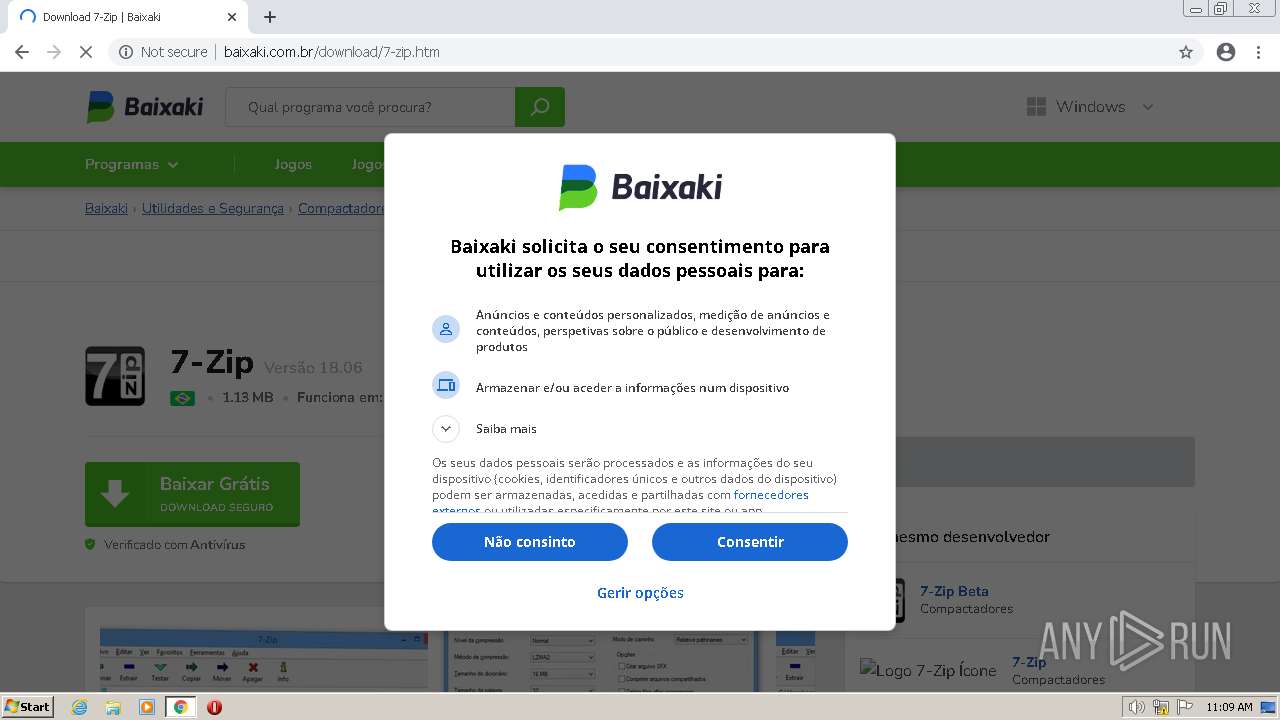Open the Chrome profile avatar
The image size is (1280, 720).
[x=1226, y=52]
